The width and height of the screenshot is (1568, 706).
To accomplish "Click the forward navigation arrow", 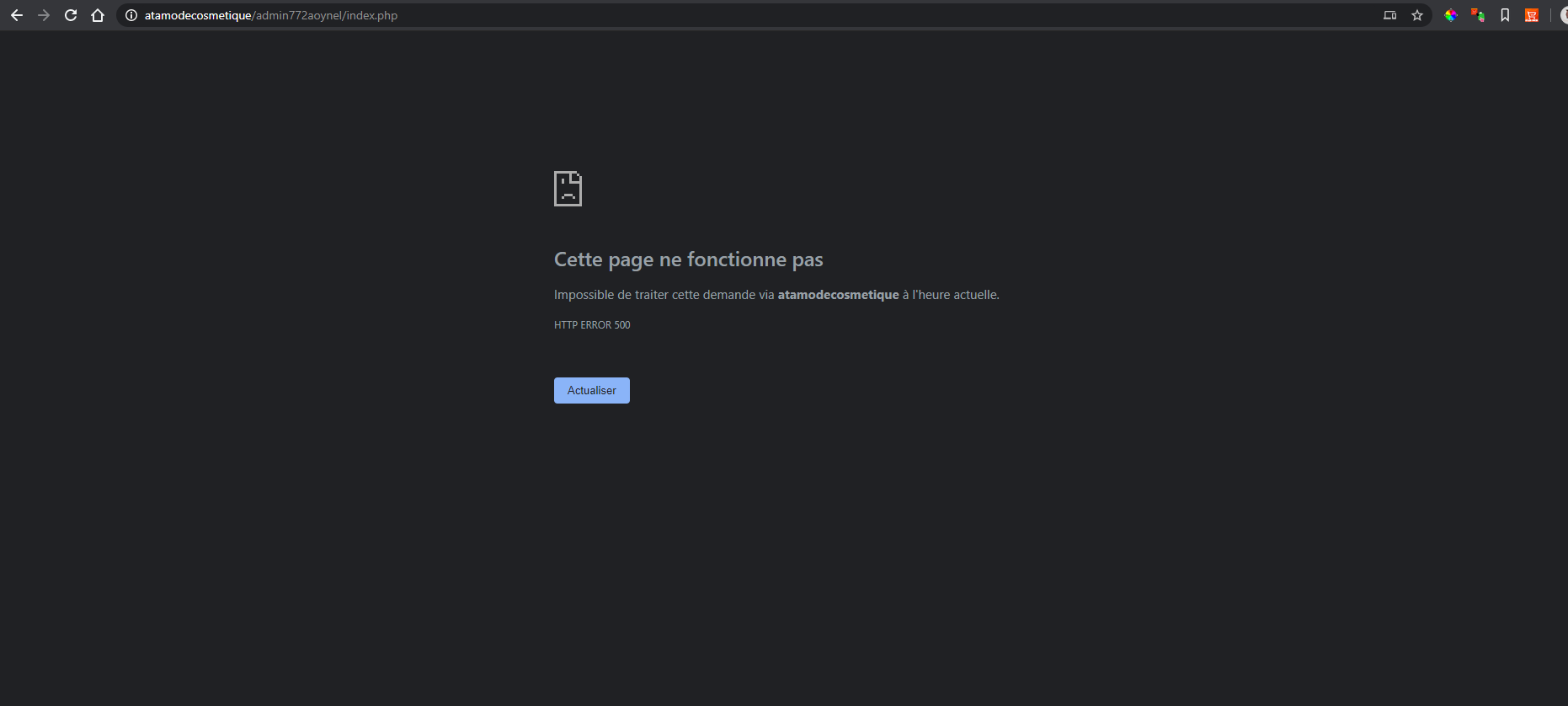I will click(44, 15).
